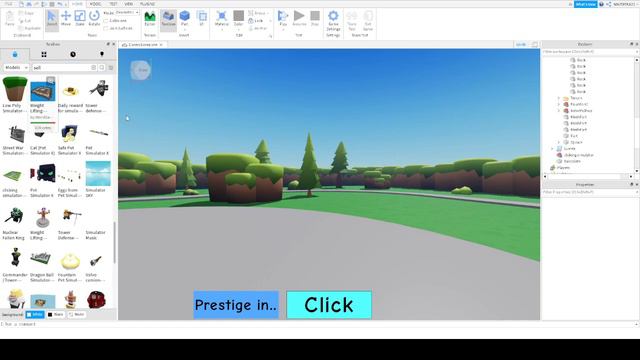The height and width of the screenshot is (360, 640).
Task: Click the Lock tool in Edit group
Action: point(256,21)
